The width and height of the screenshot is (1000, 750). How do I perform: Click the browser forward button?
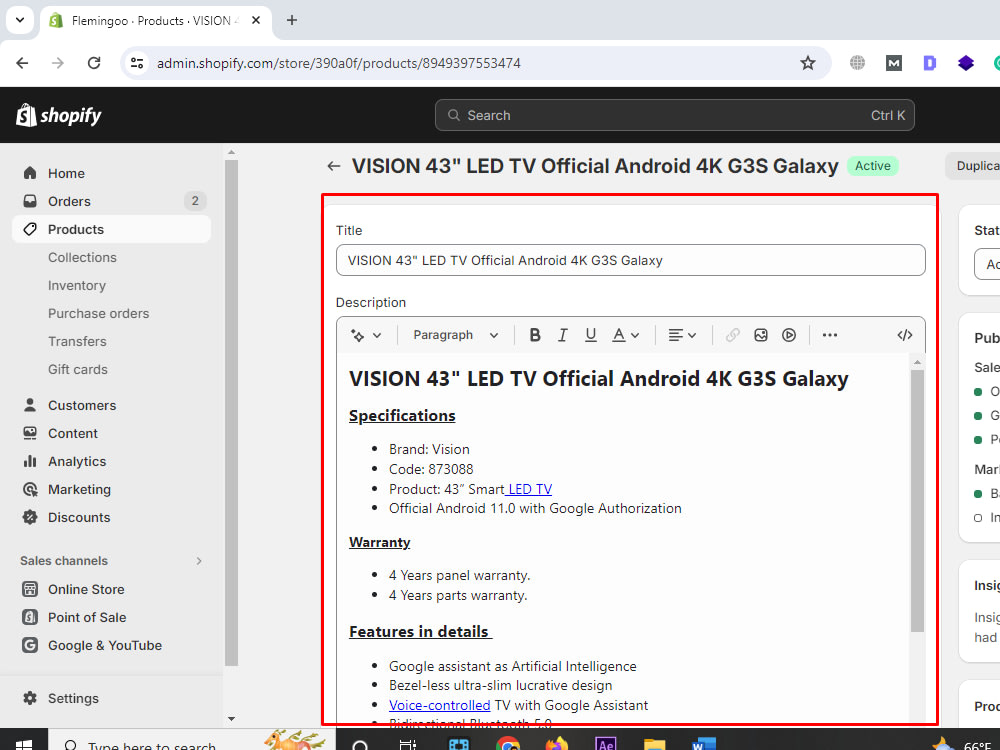58,63
